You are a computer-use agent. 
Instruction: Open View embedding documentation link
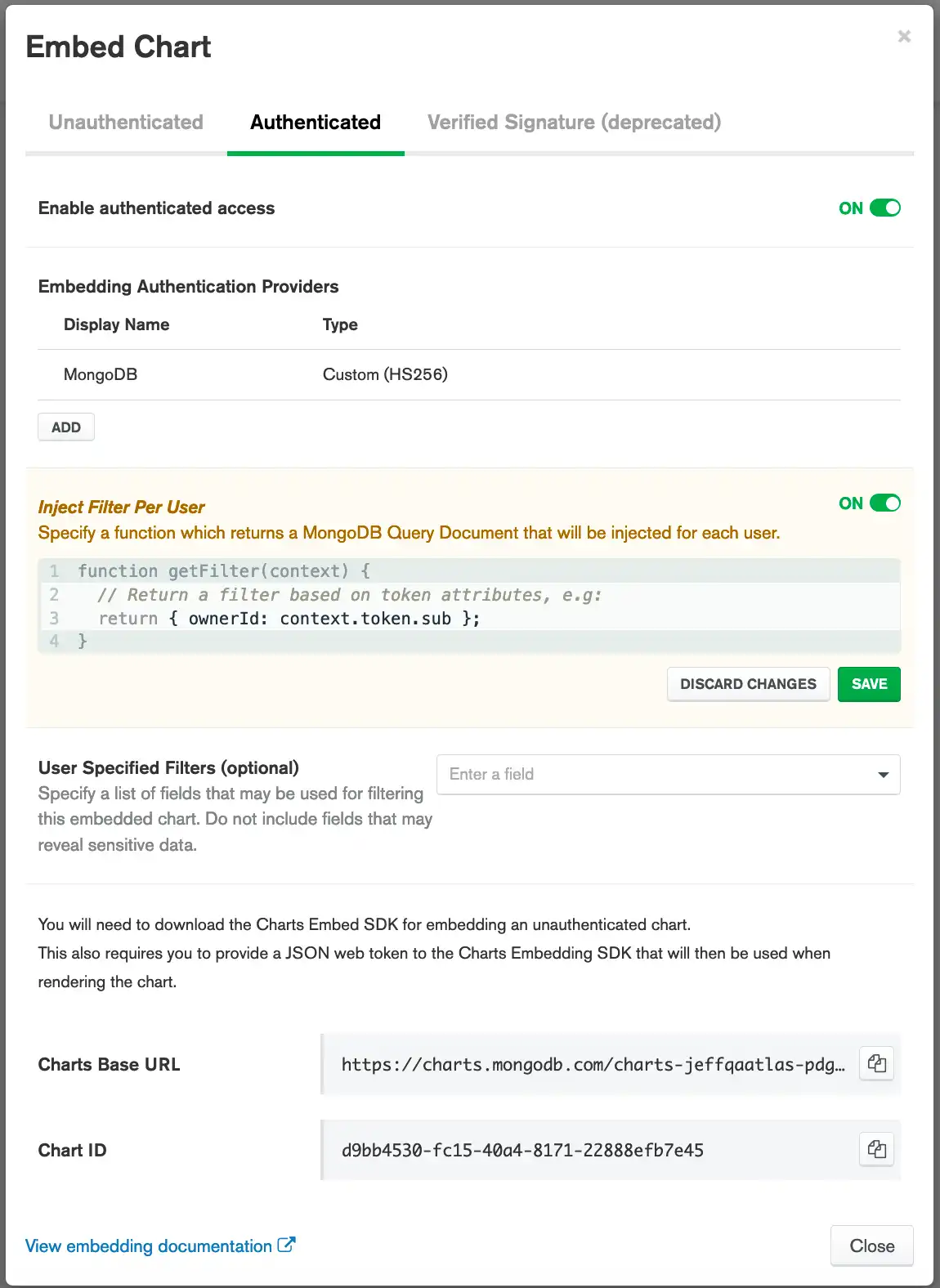tap(149, 1246)
